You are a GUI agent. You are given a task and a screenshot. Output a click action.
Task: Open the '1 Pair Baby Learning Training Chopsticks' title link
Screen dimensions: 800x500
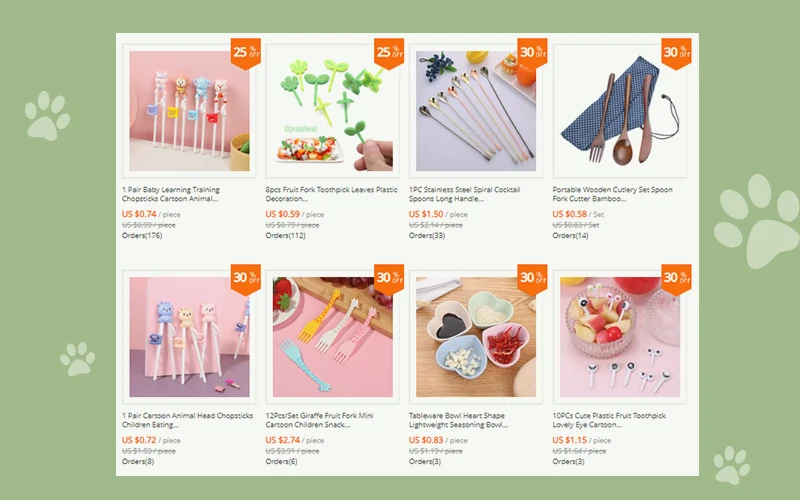coord(171,194)
